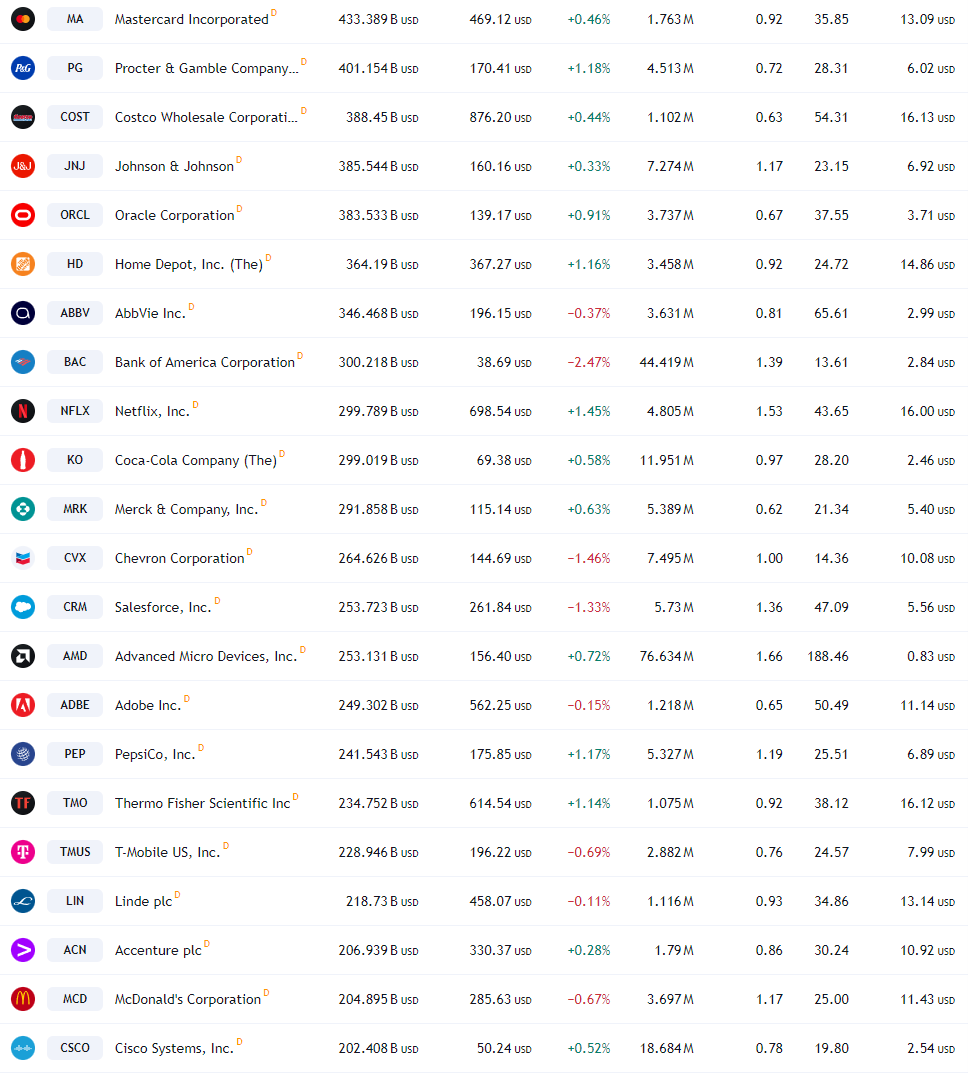Click the McDonald's logo icon
Screen dimensions: 968x1073
tap(23, 999)
